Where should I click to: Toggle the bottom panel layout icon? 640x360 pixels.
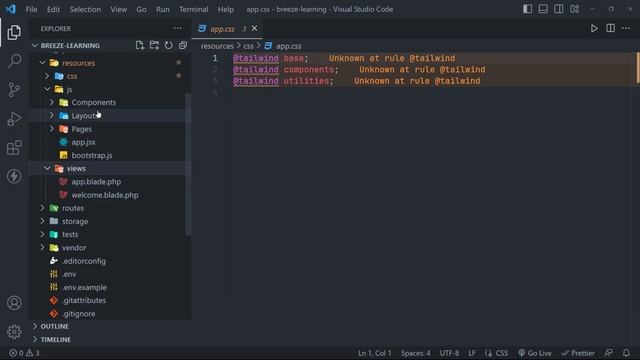543,9
